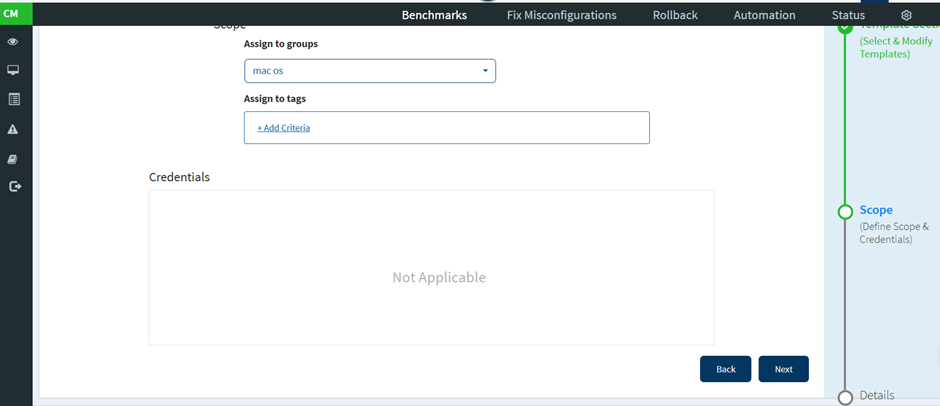The width and height of the screenshot is (940, 406).
Task: Open the monitor devices sidebar icon
Action: 13,70
